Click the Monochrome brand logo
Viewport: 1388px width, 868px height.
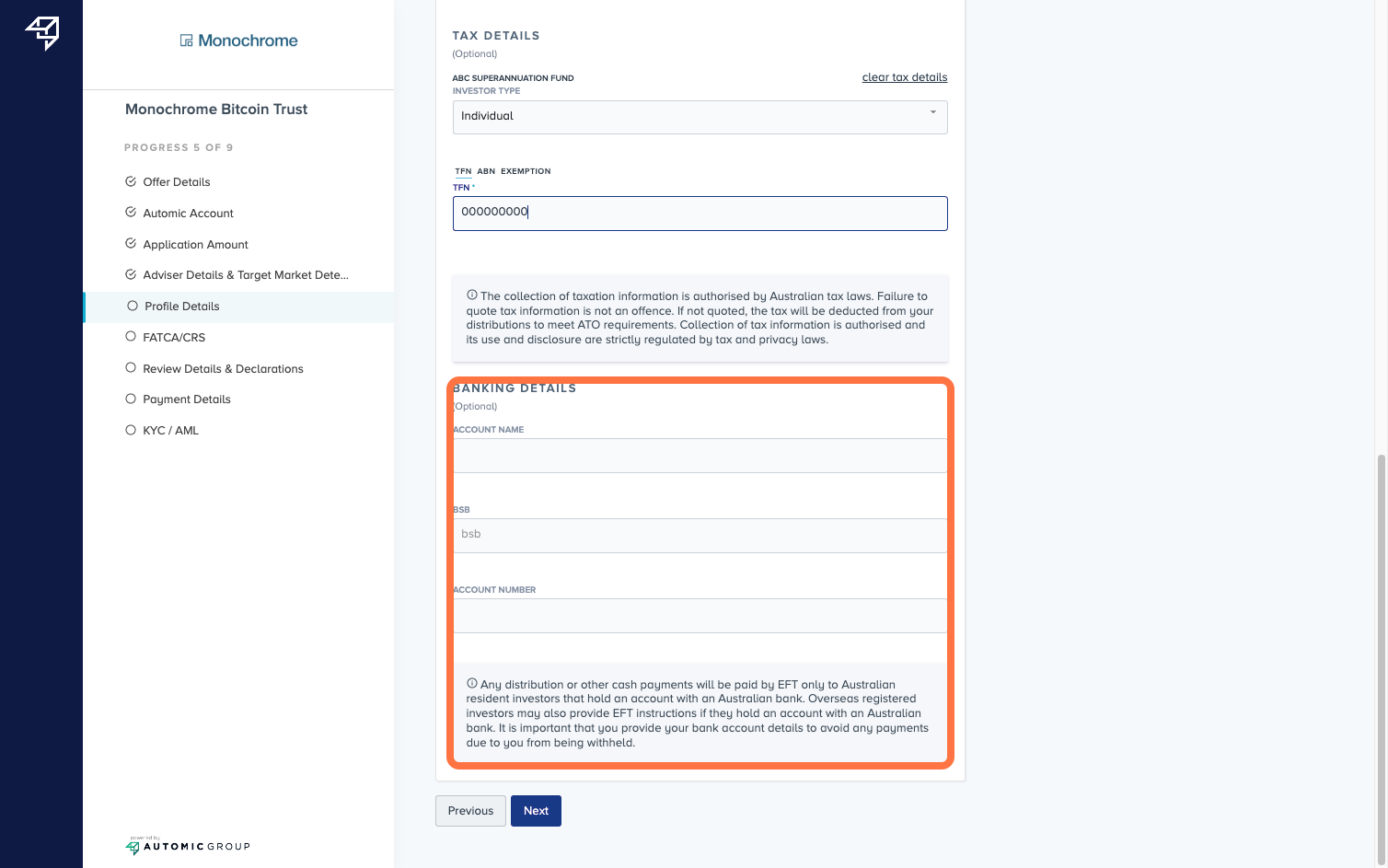[238, 41]
